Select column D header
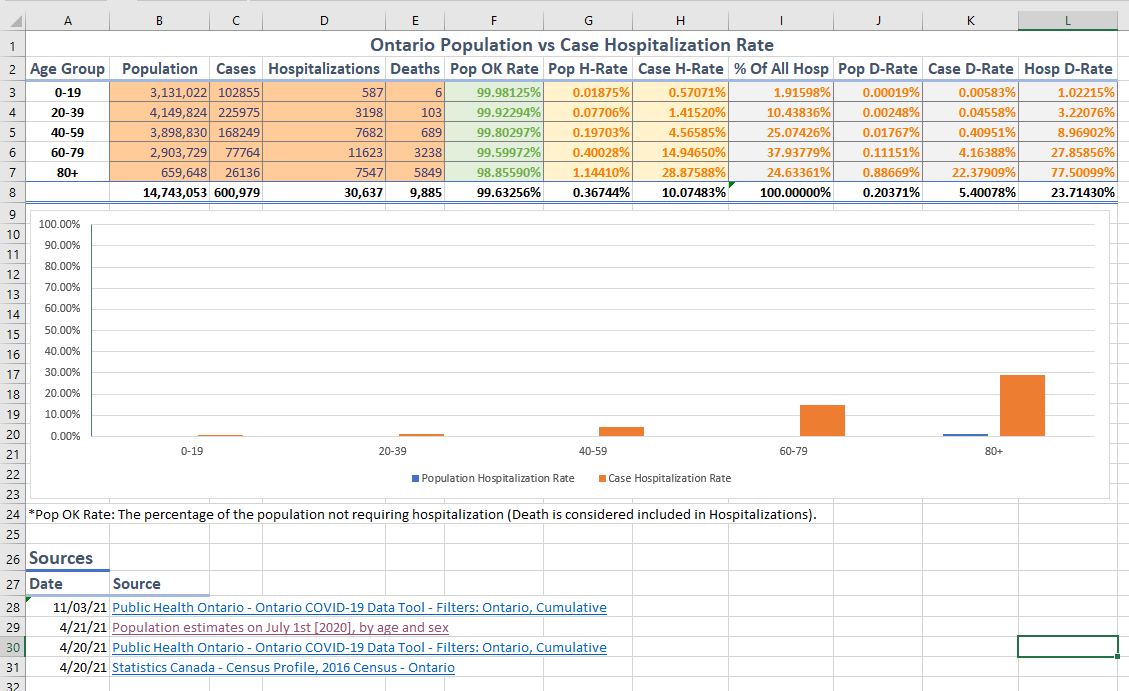 point(324,21)
